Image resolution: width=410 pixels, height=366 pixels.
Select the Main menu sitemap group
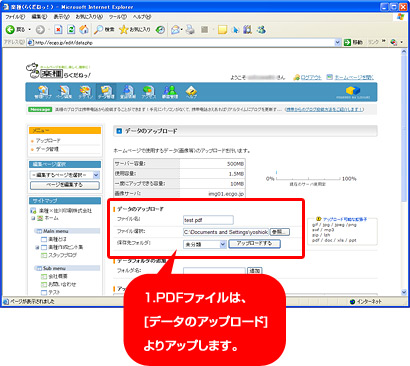56,231
